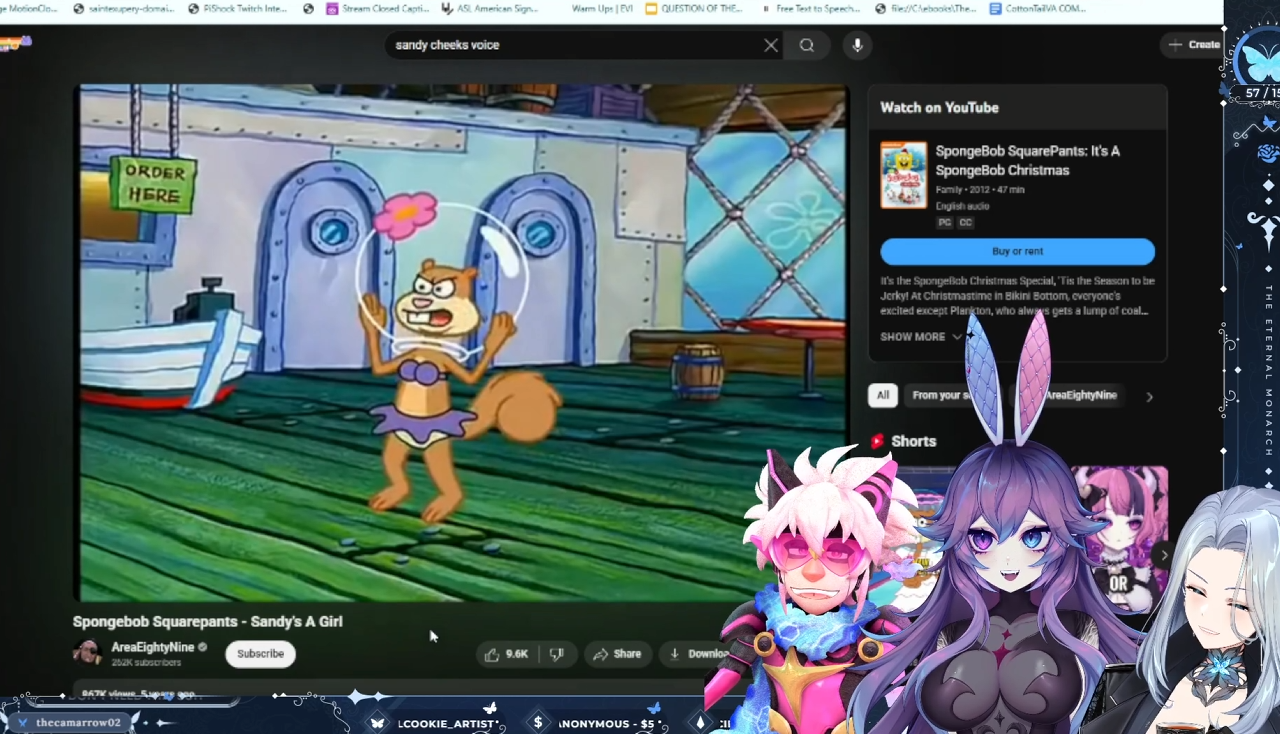Open the file ebooks bookmark
The width and height of the screenshot is (1280, 734).
925,8
